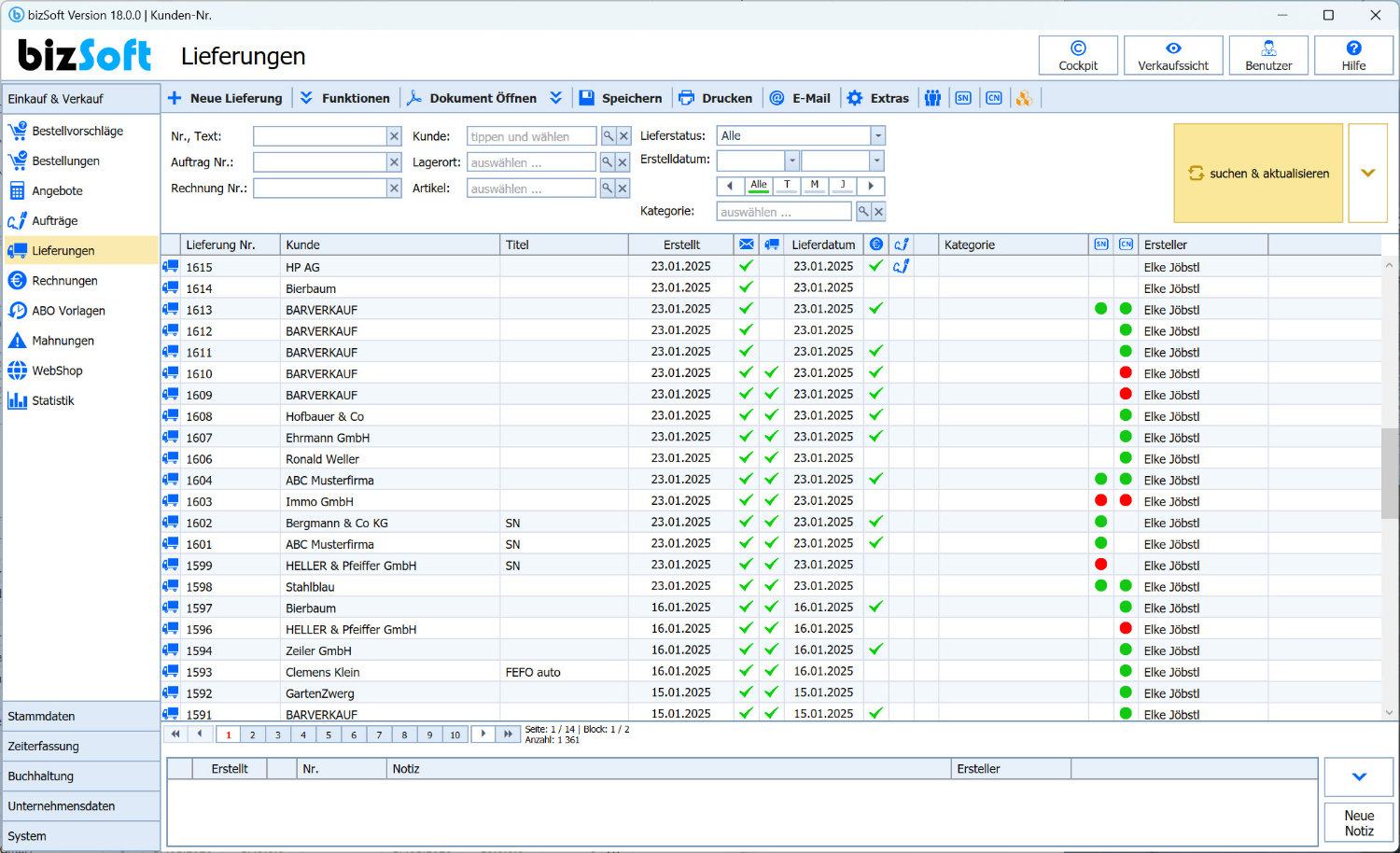Click the people group toolbar icon
This screenshot has height=853, width=1400.
pos(932,98)
